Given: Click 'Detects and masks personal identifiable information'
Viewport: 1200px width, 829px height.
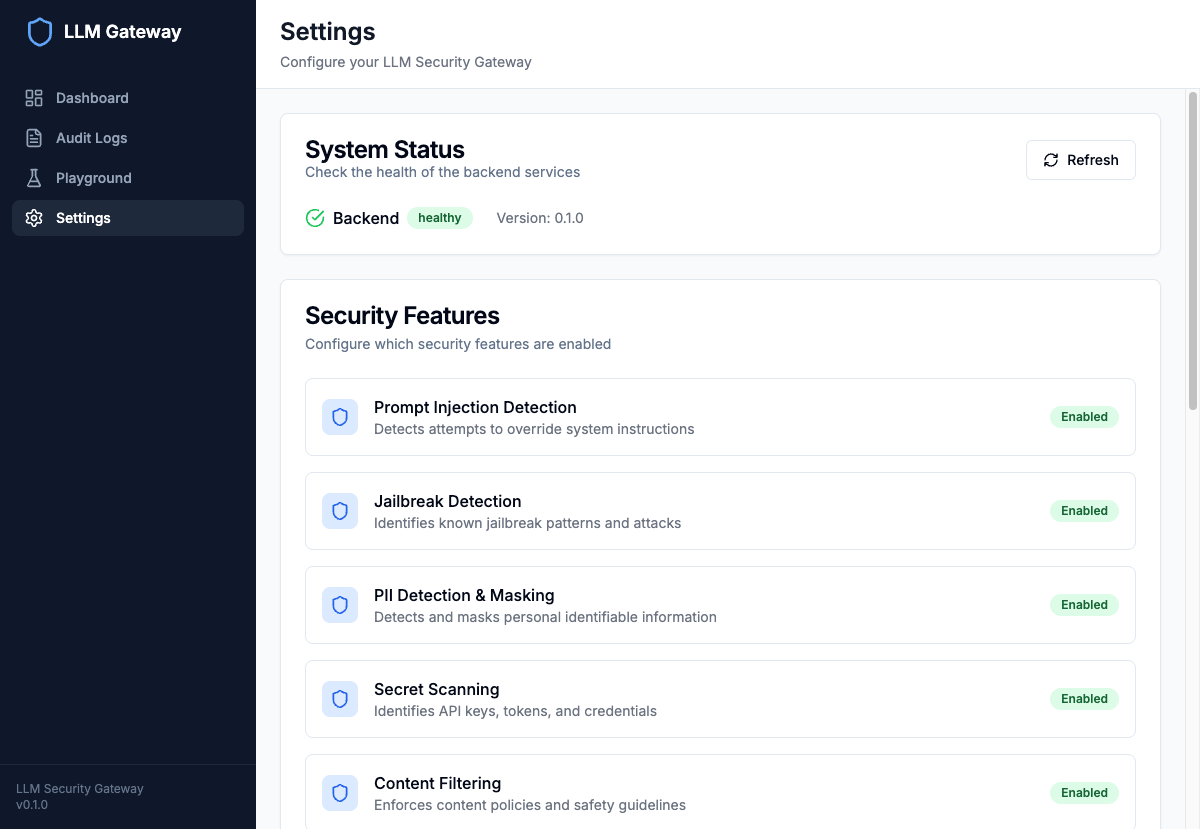Looking at the screenshot, I should tap(545, 617).
